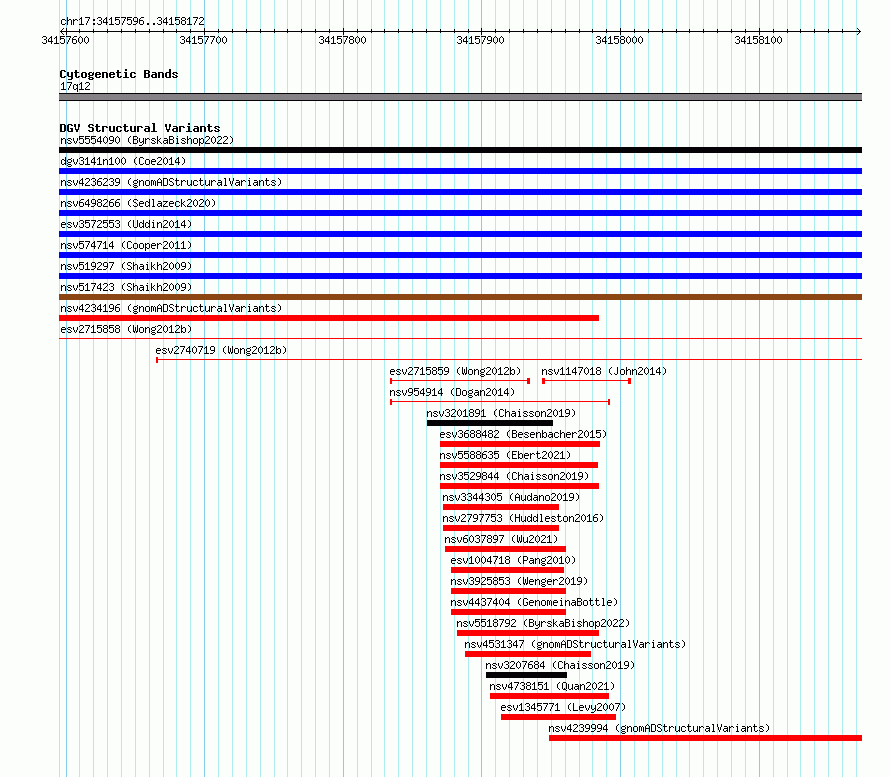Click the nsv5518792 (ByrskaBishop2022) label
The image size is (890, 777).
coord(543,623)
